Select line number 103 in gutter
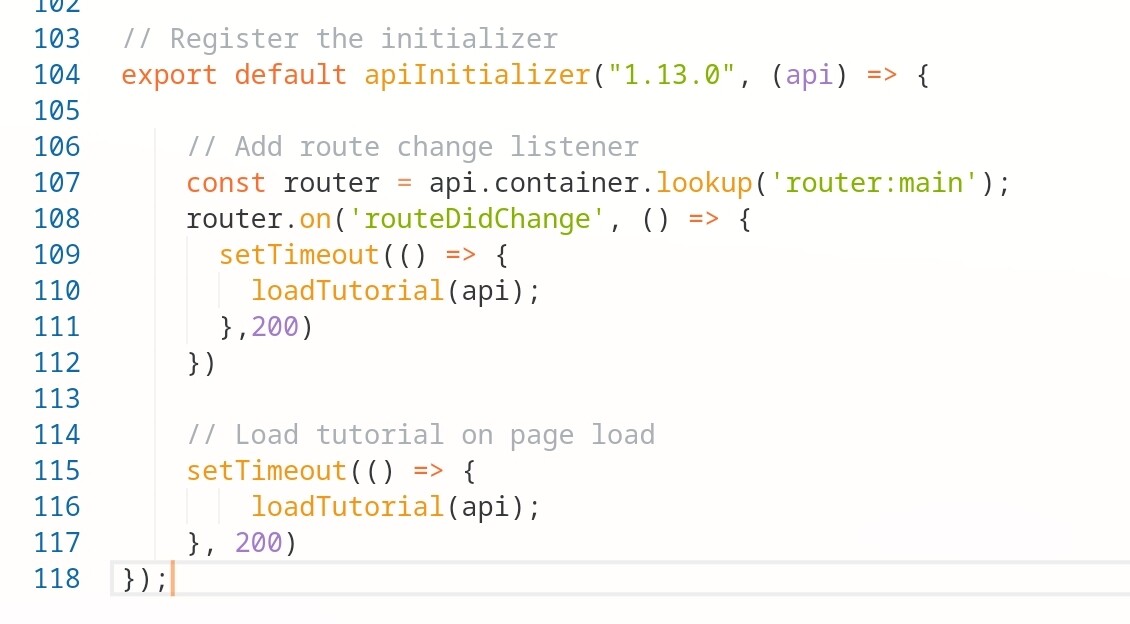Screen dimensions: 1130x624 [x=57, y=38]
